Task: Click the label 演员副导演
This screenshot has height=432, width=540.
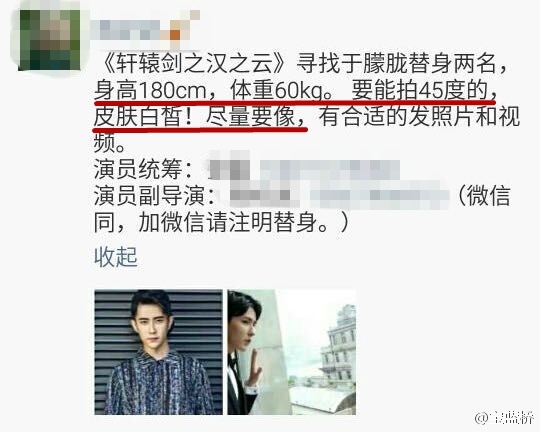Action: click(149, 196)
